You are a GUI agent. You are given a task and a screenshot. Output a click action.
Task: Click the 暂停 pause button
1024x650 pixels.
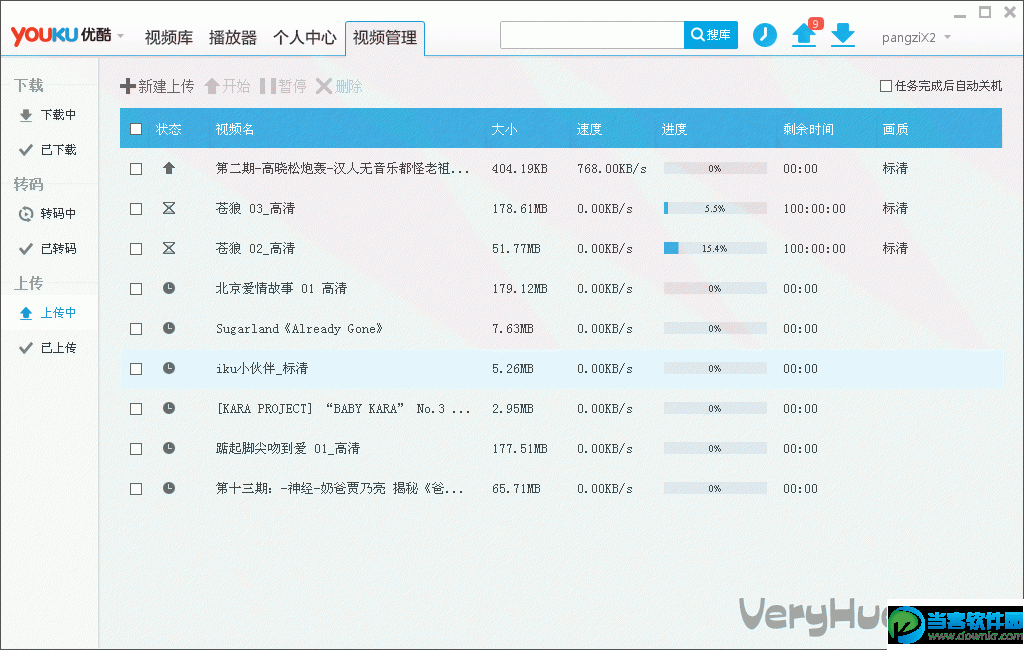click(x=283, y=87)
